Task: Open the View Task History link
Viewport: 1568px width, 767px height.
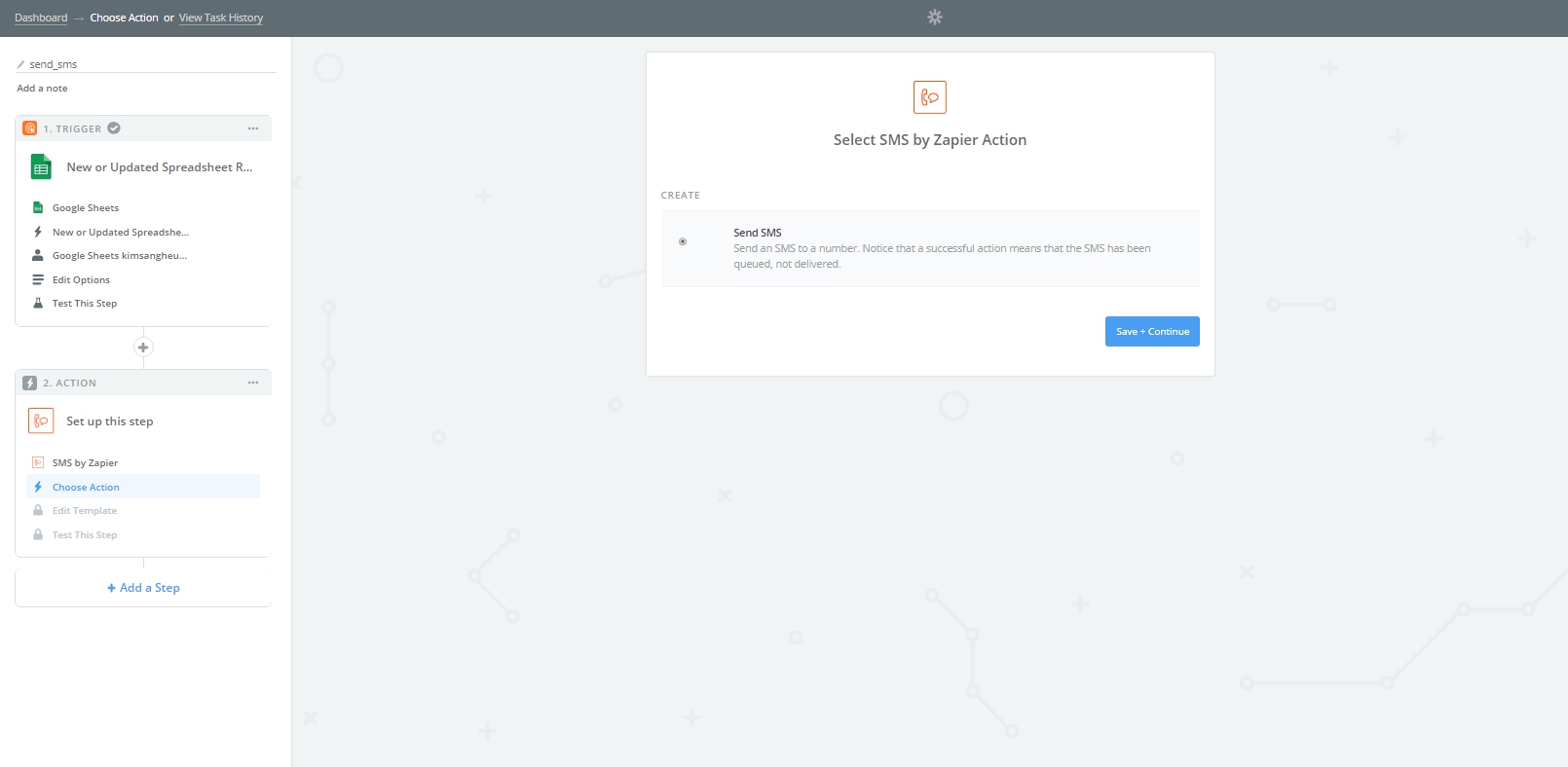Action: pos(221,18)
